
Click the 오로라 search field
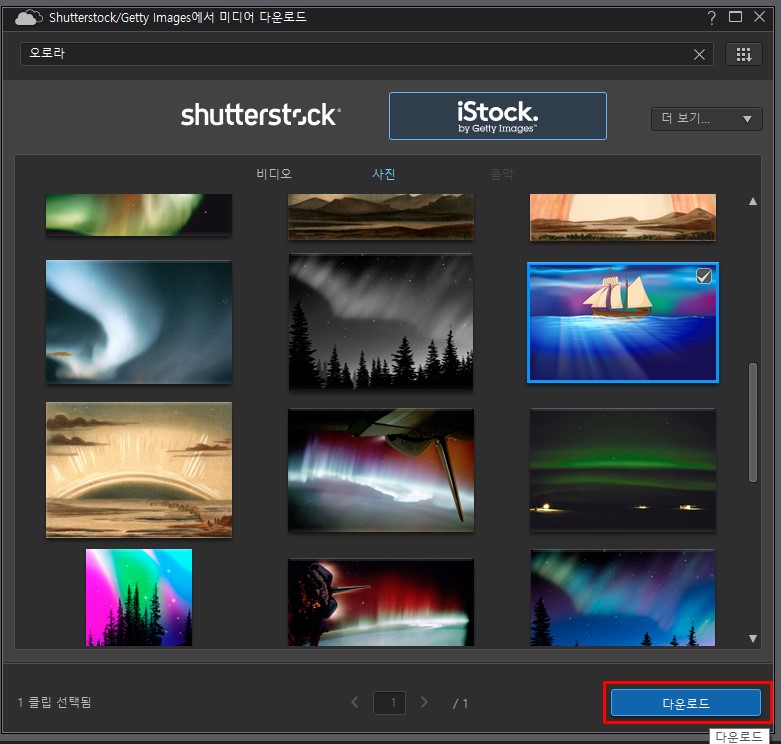[x=366, y=54]
